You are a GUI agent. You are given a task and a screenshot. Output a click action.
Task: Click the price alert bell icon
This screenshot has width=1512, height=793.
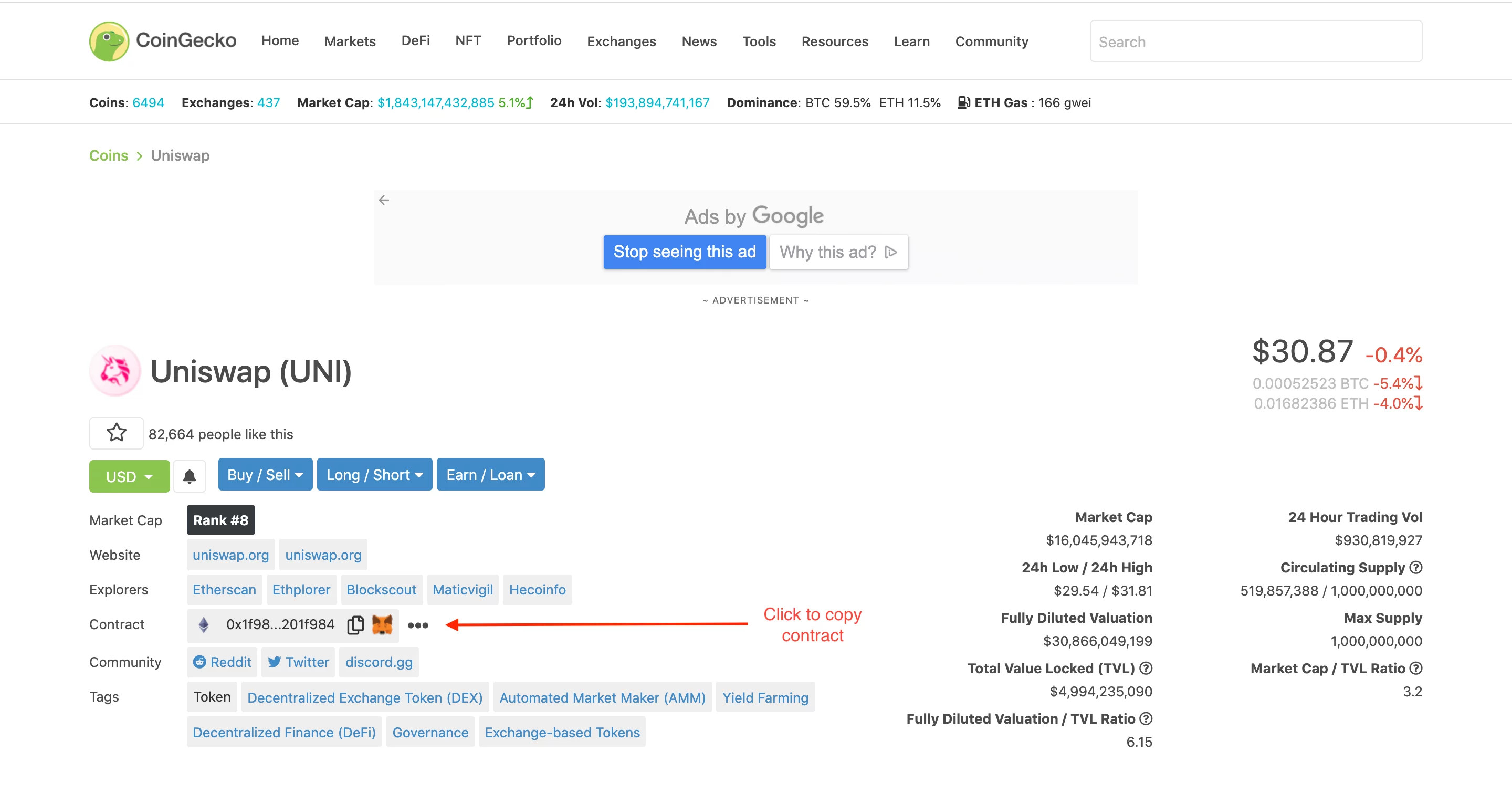(x=189, y=476)
